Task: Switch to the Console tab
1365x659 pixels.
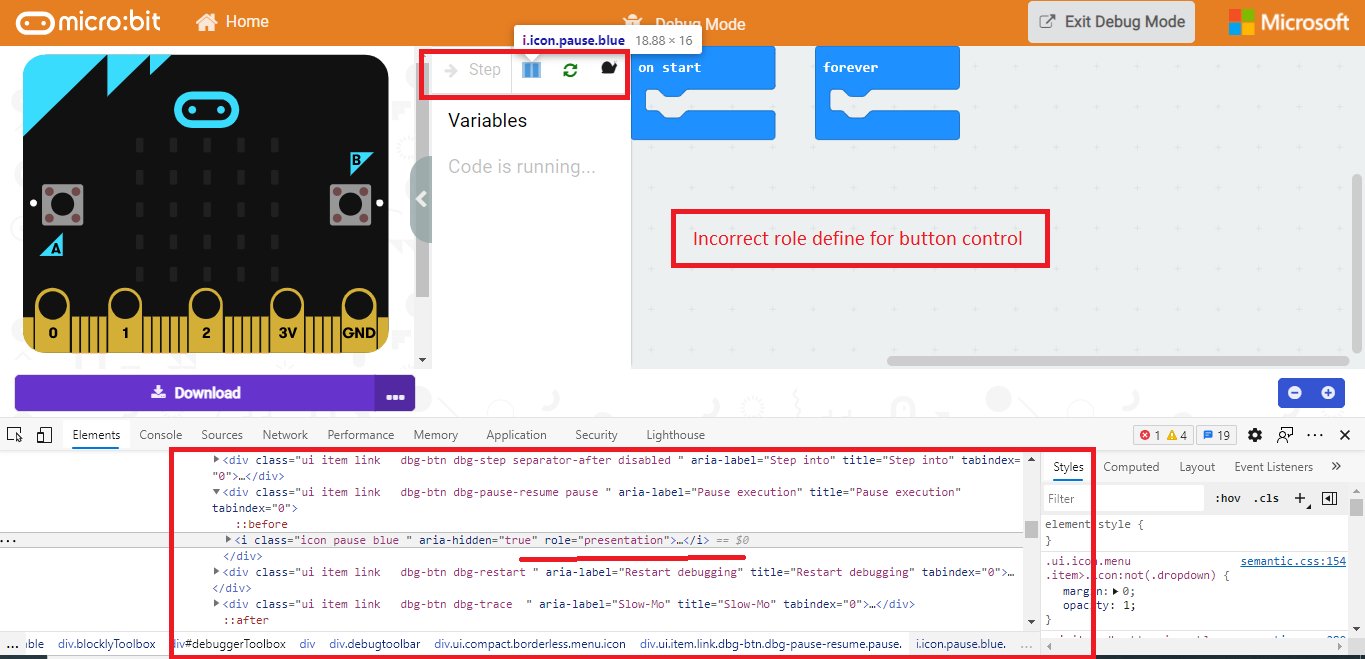Action: pyautogui.click(x=160, y=435)
